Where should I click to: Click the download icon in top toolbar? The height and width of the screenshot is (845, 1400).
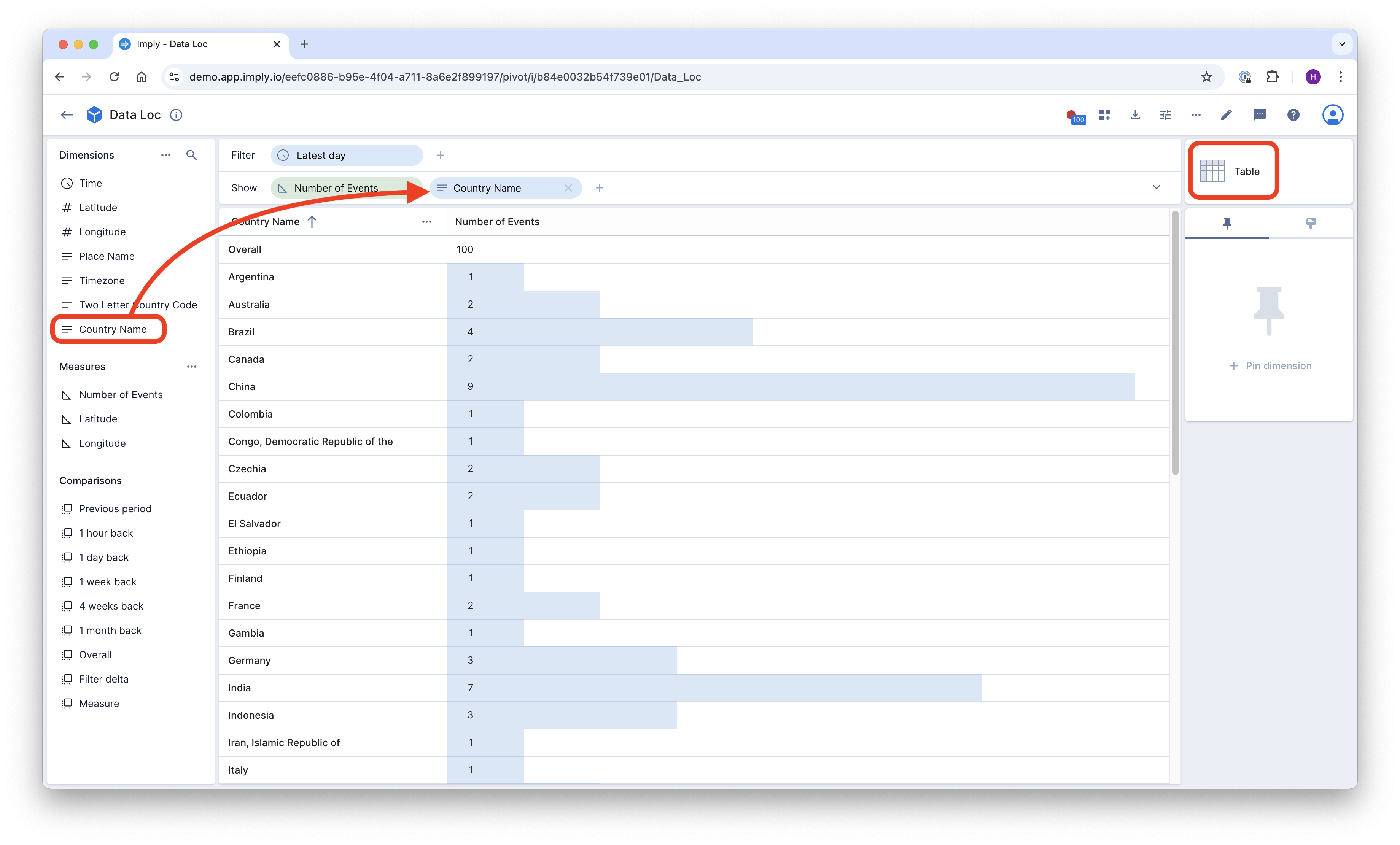click(x=1135, y=115)
